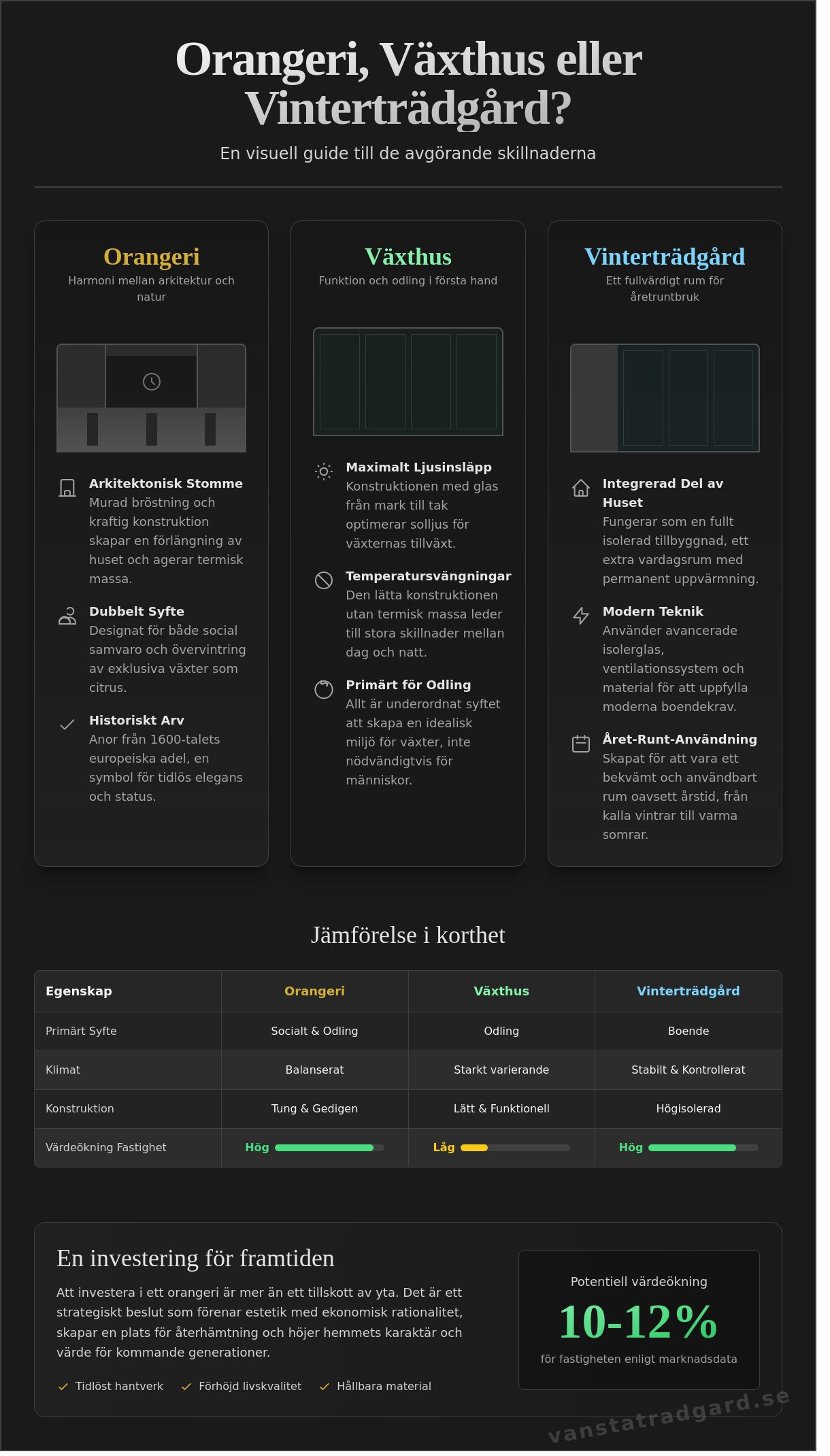The height and width of the screenshot is (1456, 830).
Task: Click the Växthus card title
Action: tap(408, 257)
